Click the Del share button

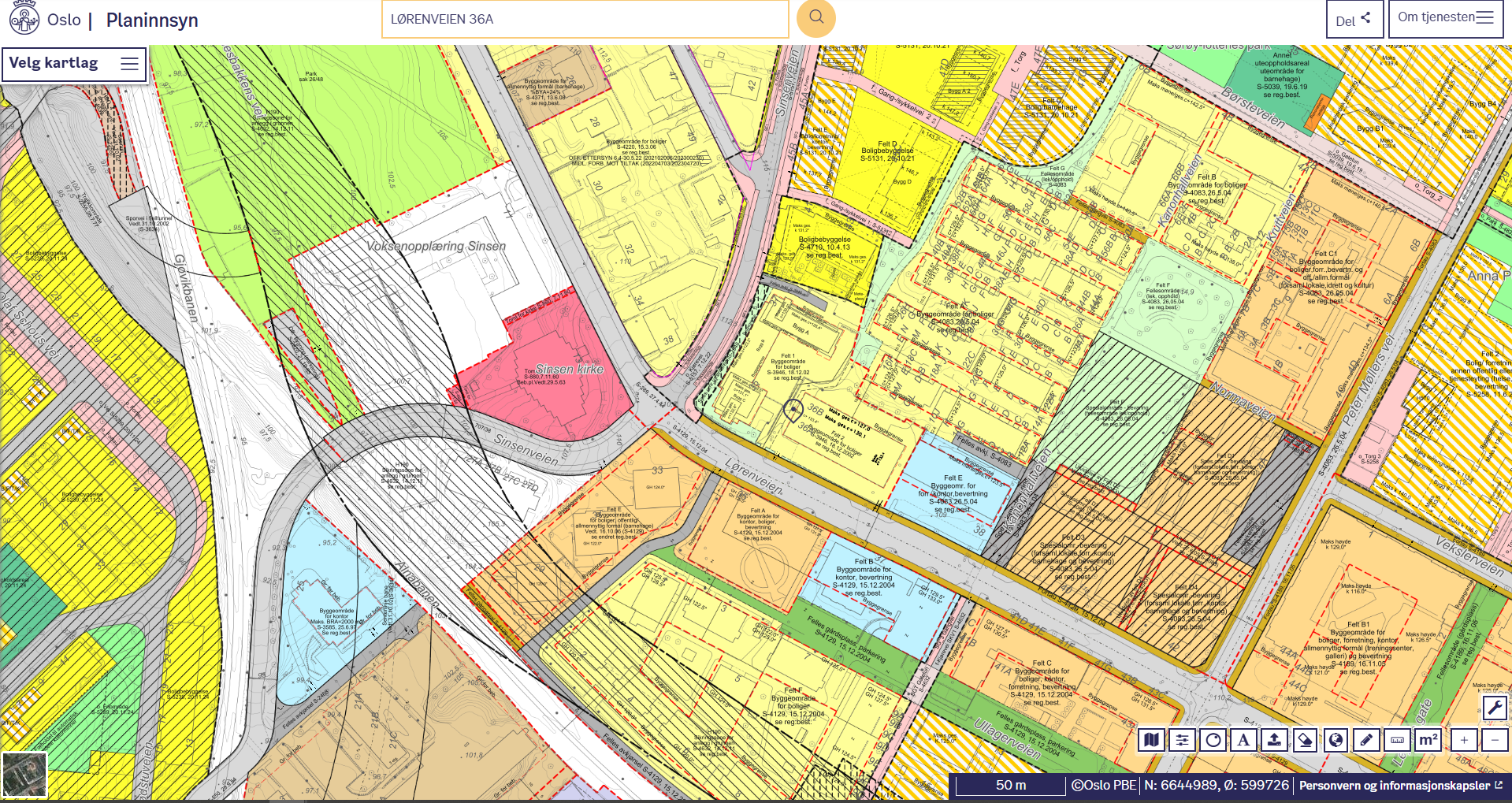tap(1354, 20)
